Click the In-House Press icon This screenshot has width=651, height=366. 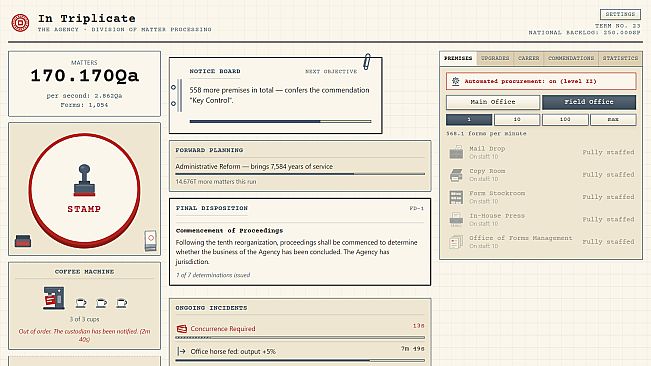456,219
